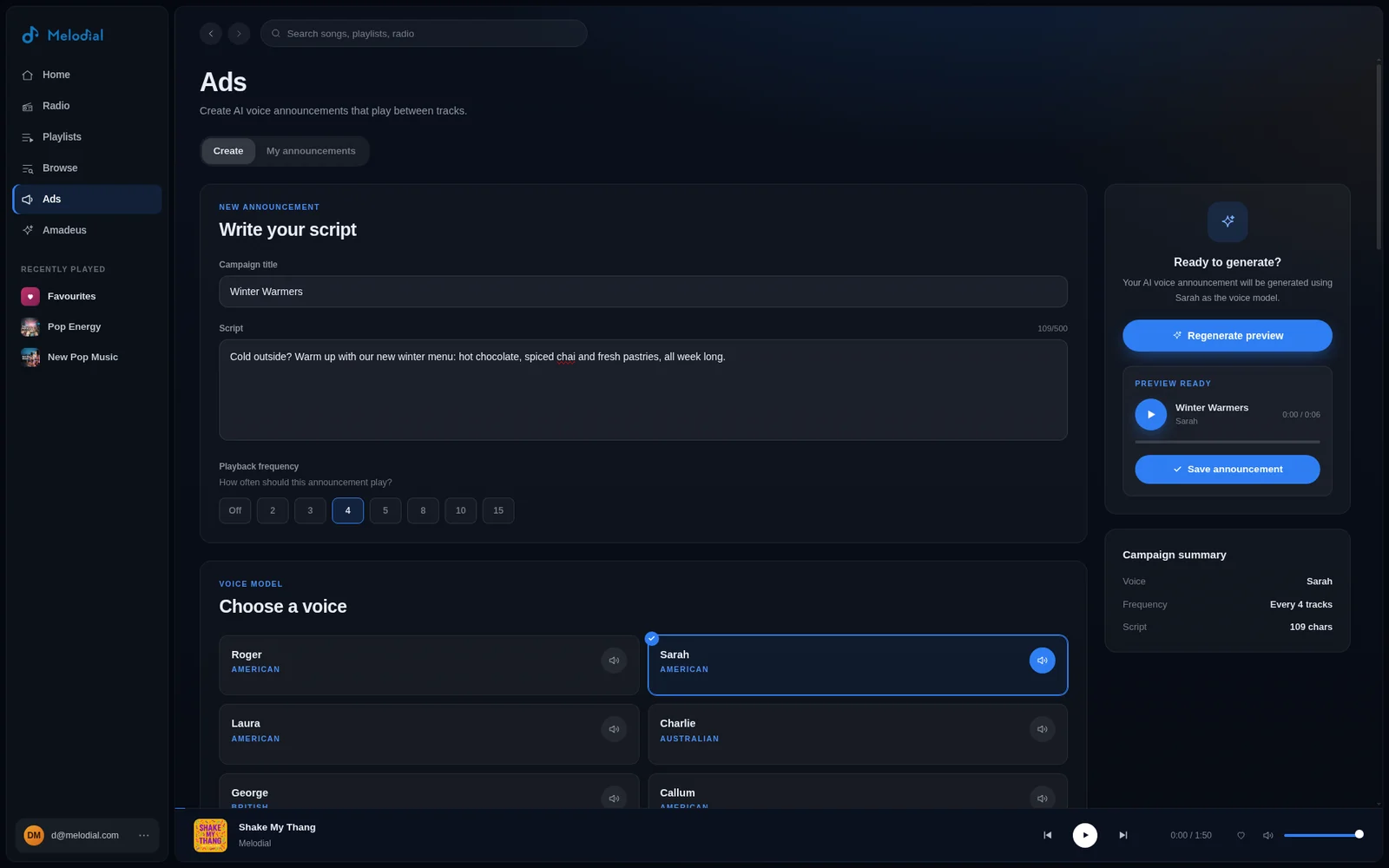Image resolution: width=1389 pixels, height=868 pixels.
Task: Open Playlists in the sidebar
Action: point(87,137)
